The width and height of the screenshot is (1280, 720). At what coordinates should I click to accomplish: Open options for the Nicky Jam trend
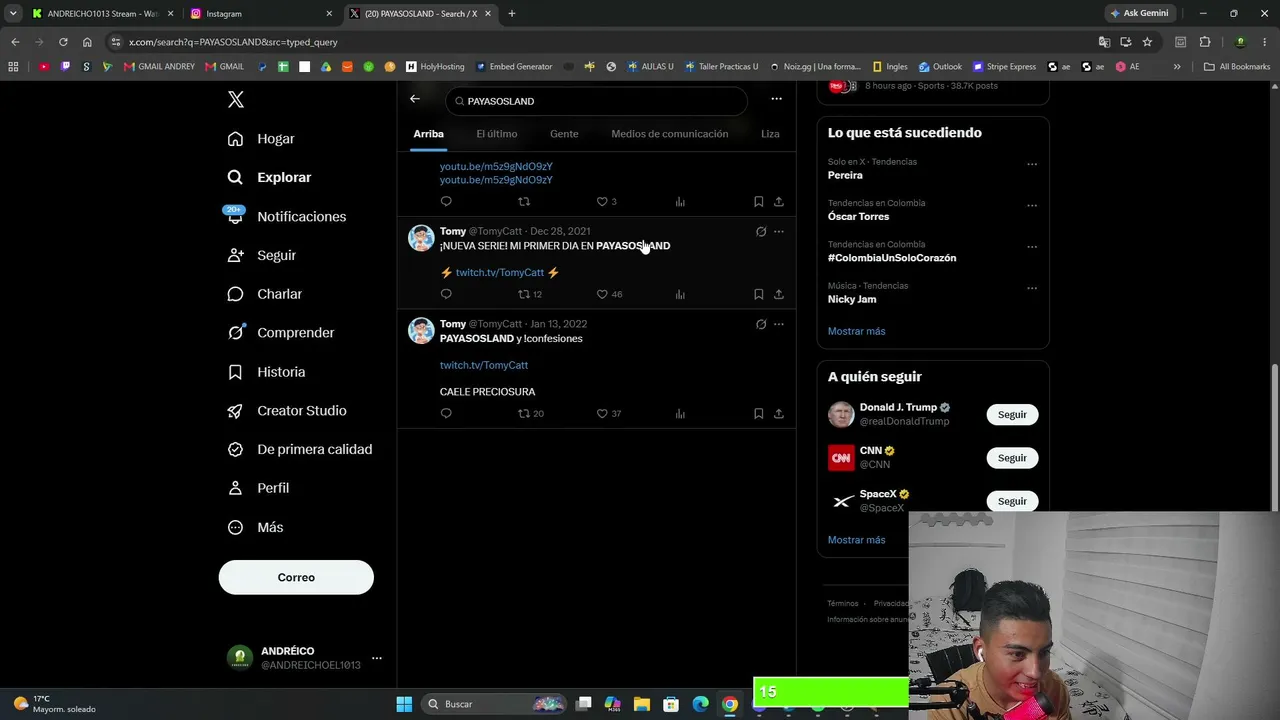[x=1032, y=288]
